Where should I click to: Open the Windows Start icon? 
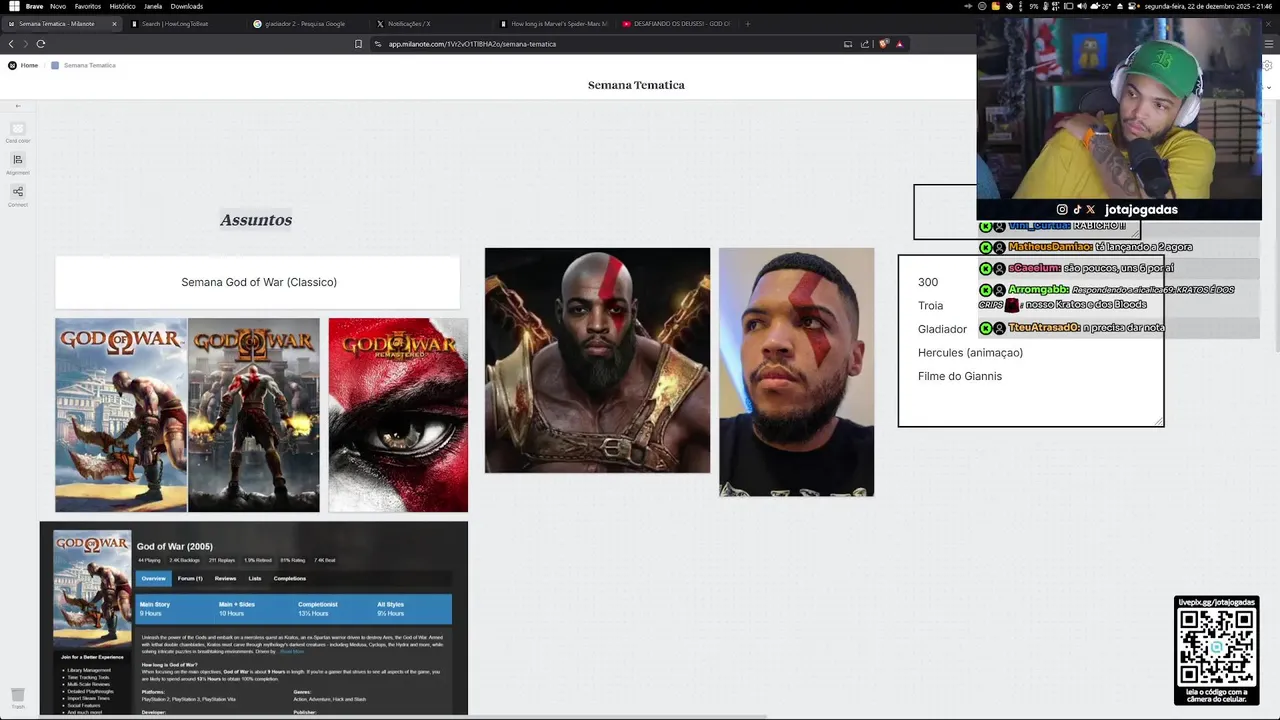(14, 6)
